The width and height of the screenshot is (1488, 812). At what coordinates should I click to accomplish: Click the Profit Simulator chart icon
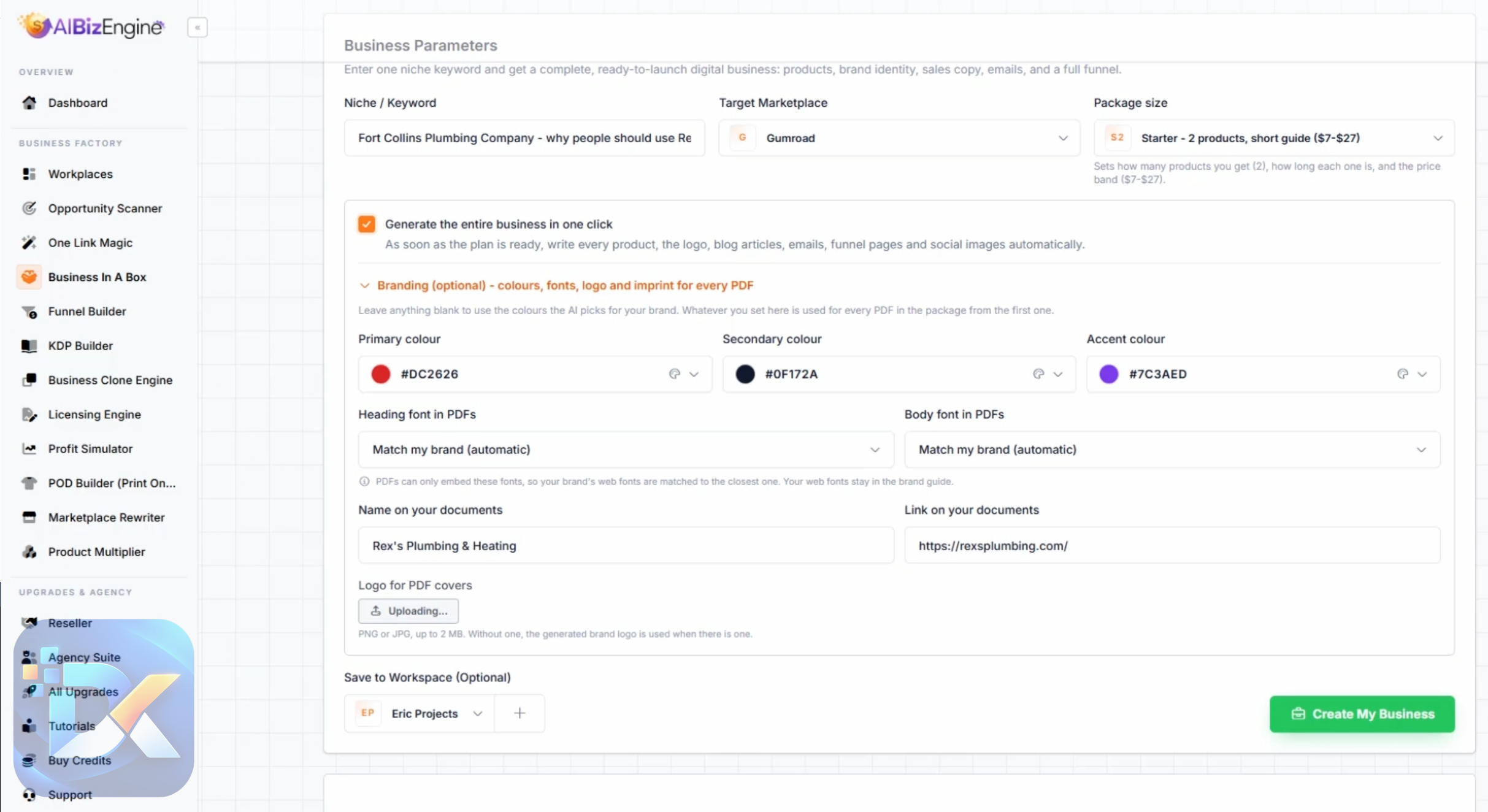pos(29,449)
